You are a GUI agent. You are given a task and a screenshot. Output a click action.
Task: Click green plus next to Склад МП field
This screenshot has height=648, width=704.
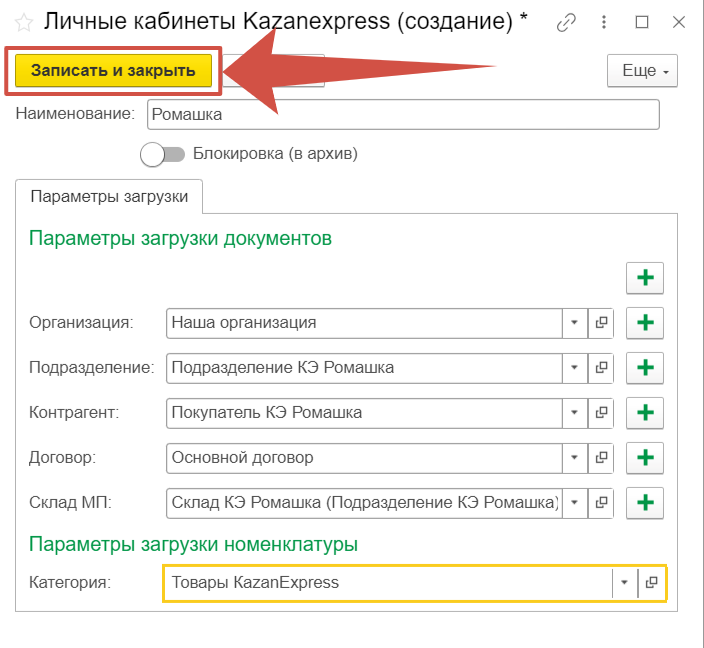tap(645, 502)
